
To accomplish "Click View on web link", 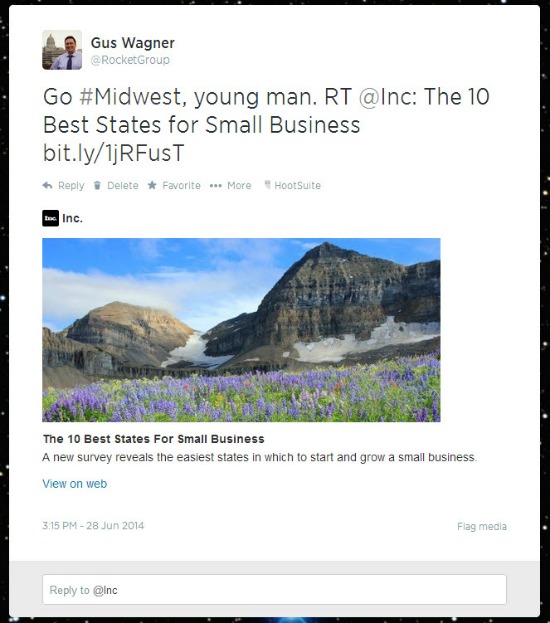I will point(75,484).
